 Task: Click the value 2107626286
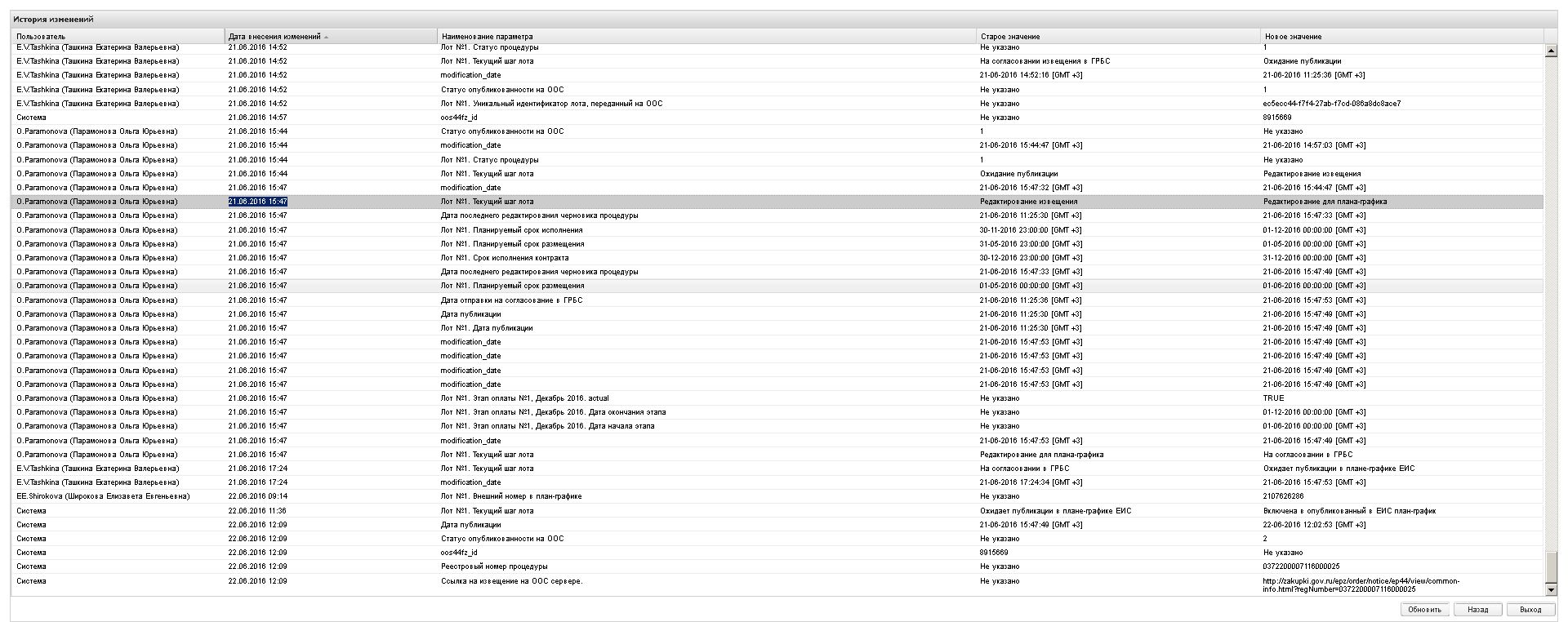1283,496
